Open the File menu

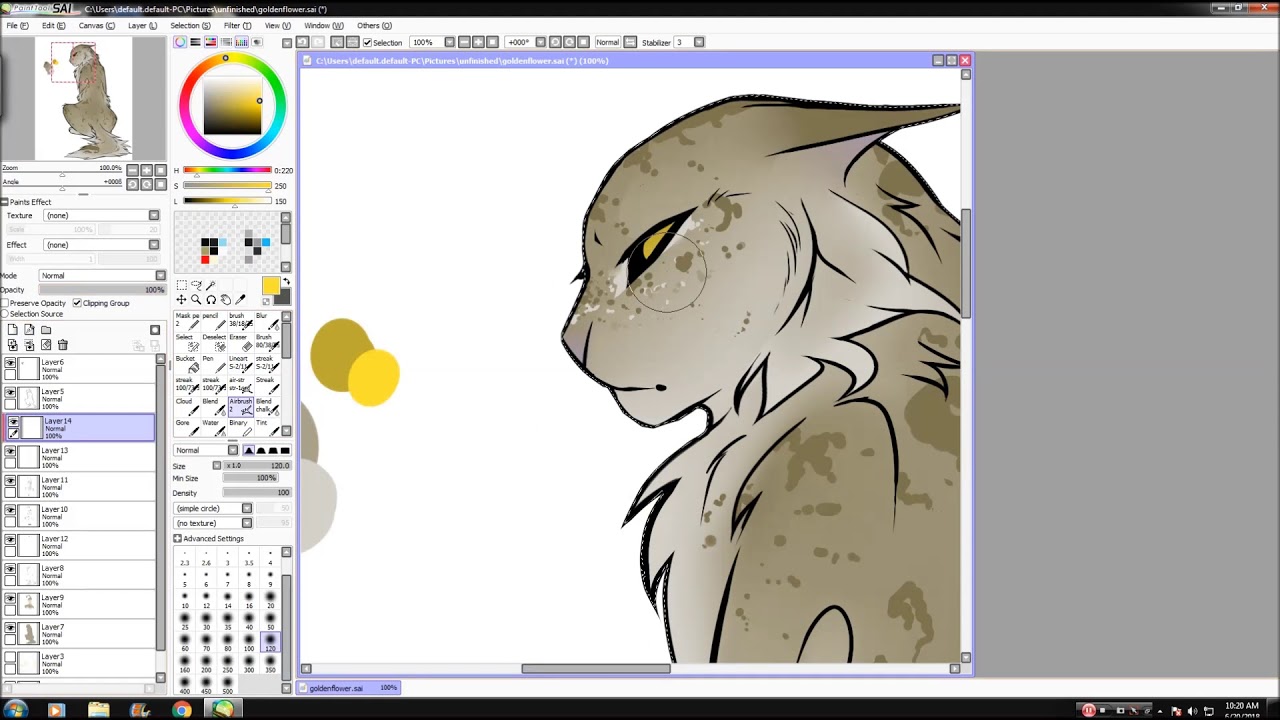click(x=17, y=25)
